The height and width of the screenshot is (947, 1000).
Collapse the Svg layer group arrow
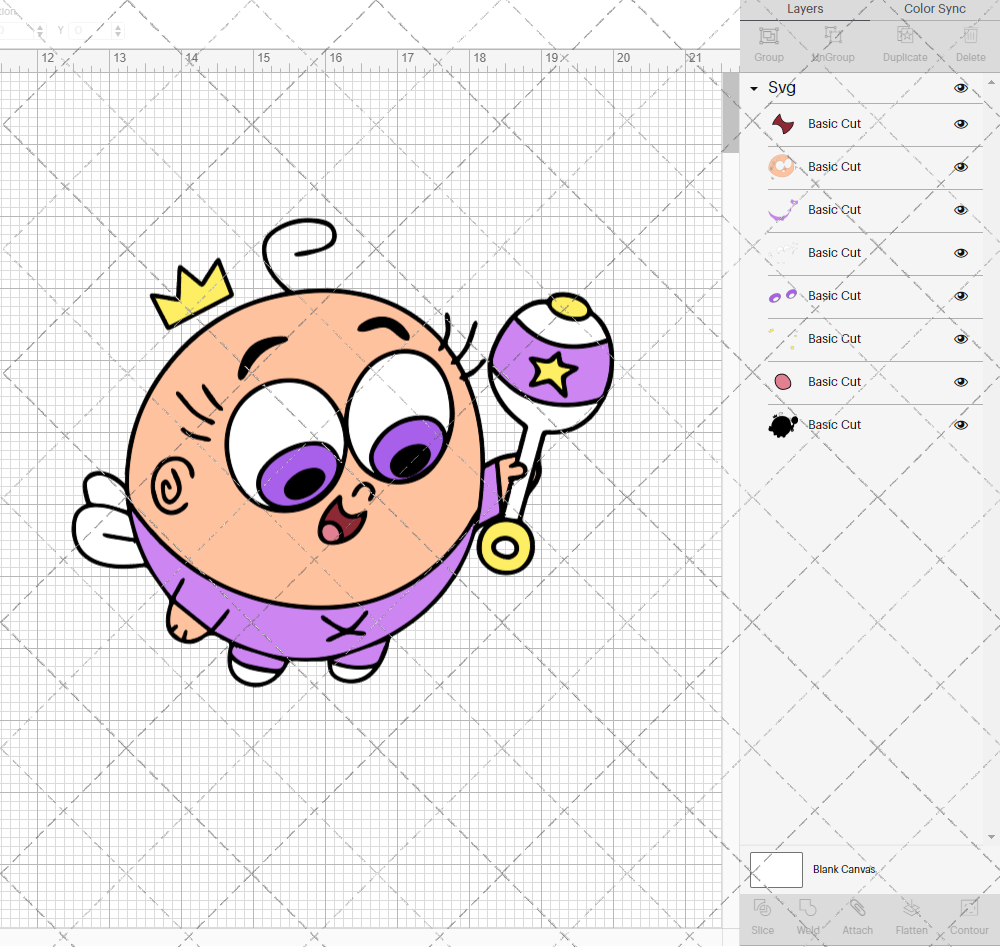coord(754,89)
